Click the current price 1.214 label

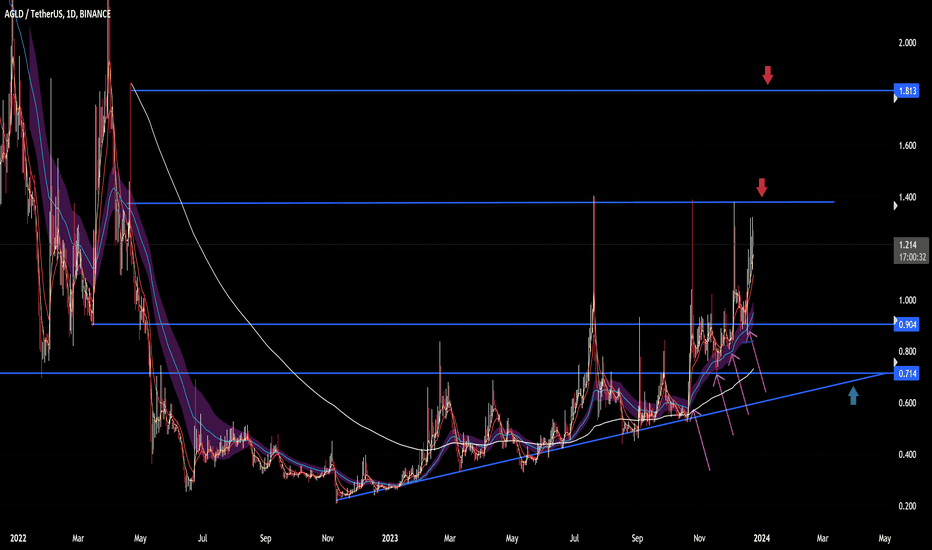(908, 244)
